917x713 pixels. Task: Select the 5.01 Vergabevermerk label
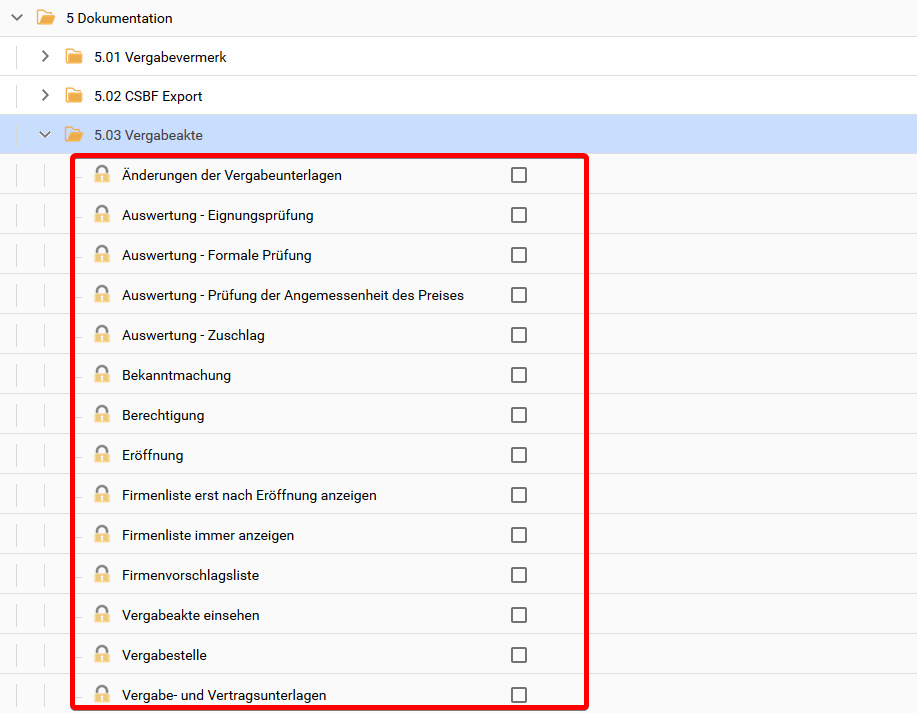coord(160,57)
